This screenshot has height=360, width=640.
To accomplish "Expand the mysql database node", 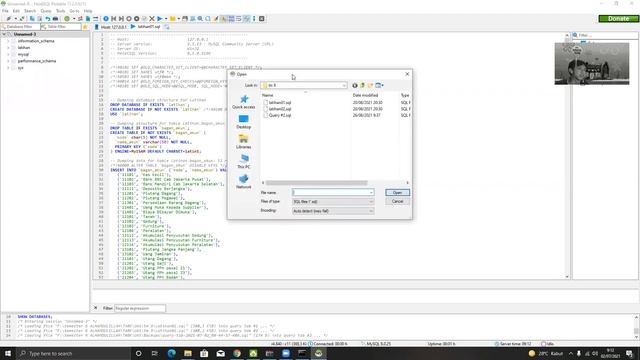I will pos(8,54).
